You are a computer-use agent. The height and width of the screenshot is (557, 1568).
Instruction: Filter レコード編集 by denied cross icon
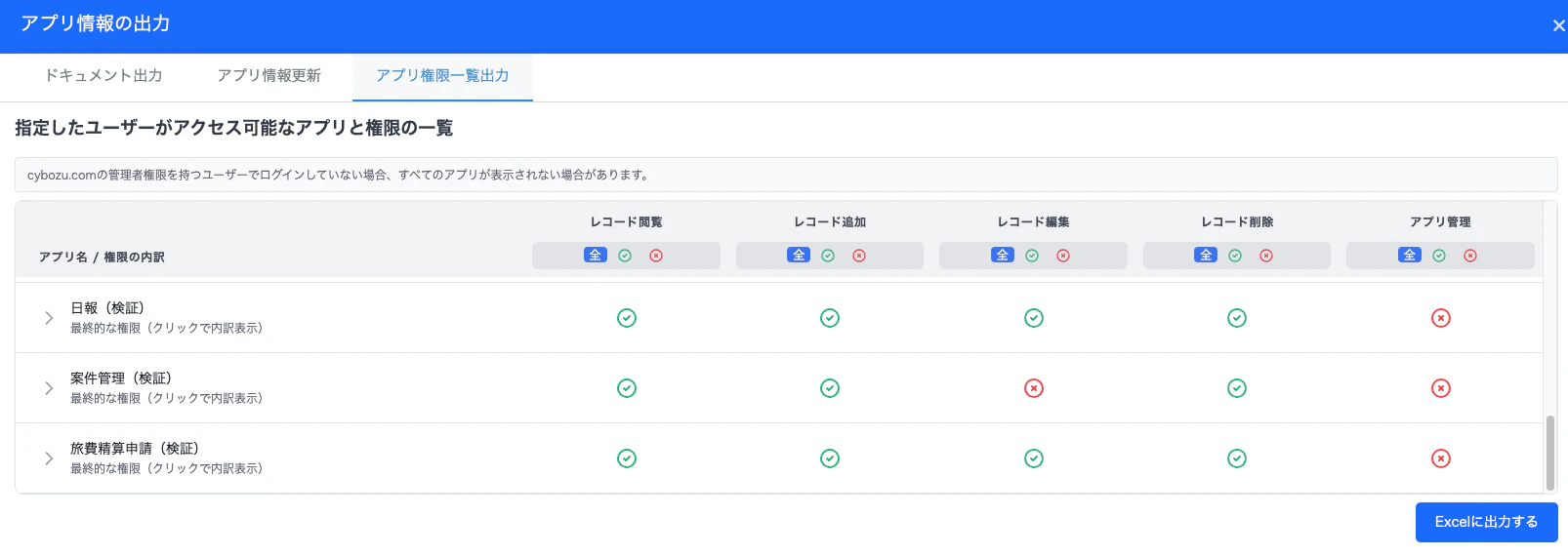pyautogui.click(x=1063, y=256)
